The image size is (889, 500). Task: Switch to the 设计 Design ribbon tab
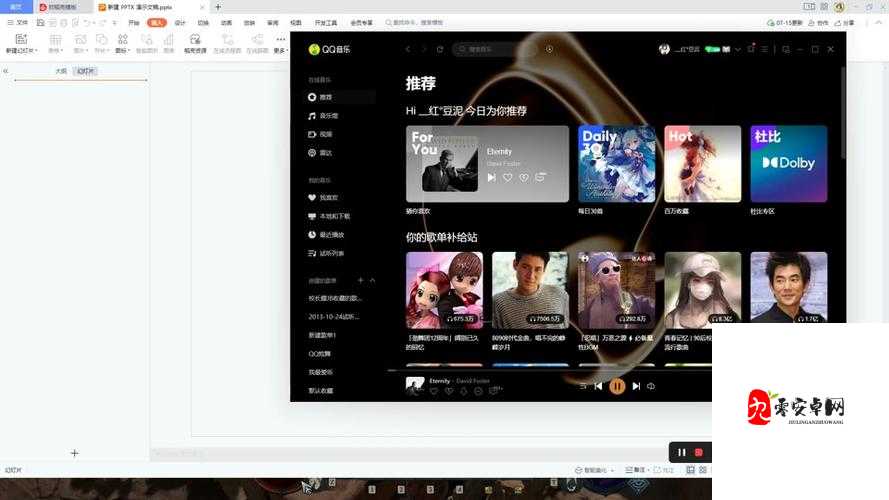point(180,22)
